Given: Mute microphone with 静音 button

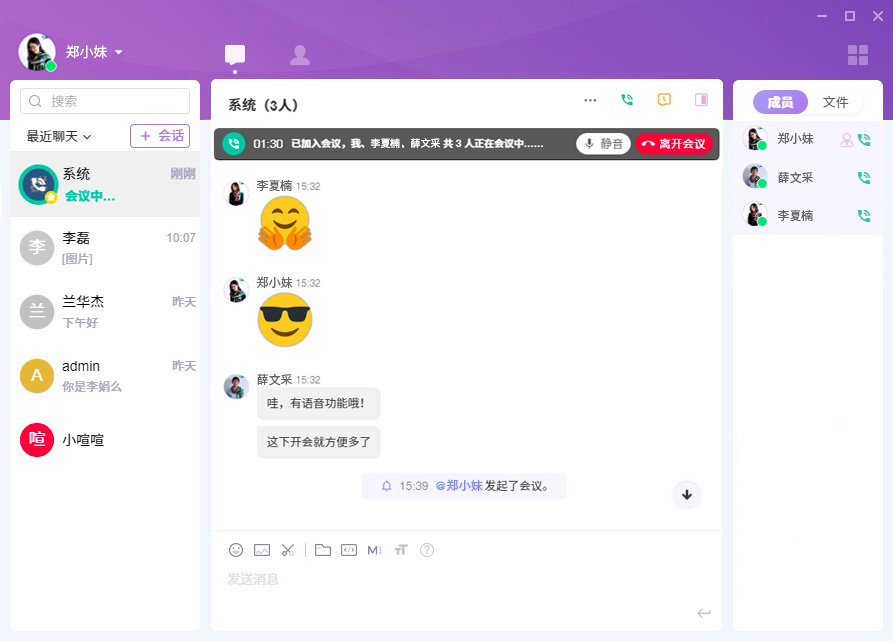Looking at the screenshot, I should (x=604, y=144).
